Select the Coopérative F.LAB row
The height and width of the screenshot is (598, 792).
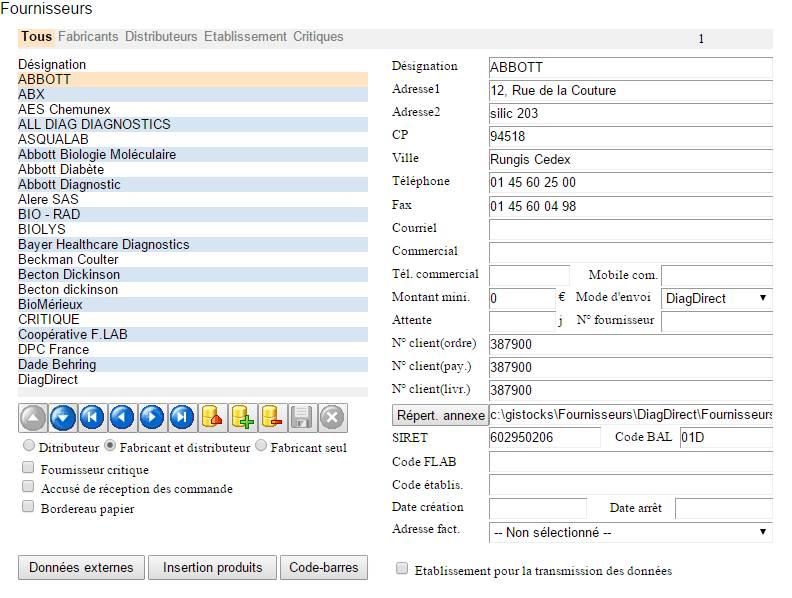(193, 334)
